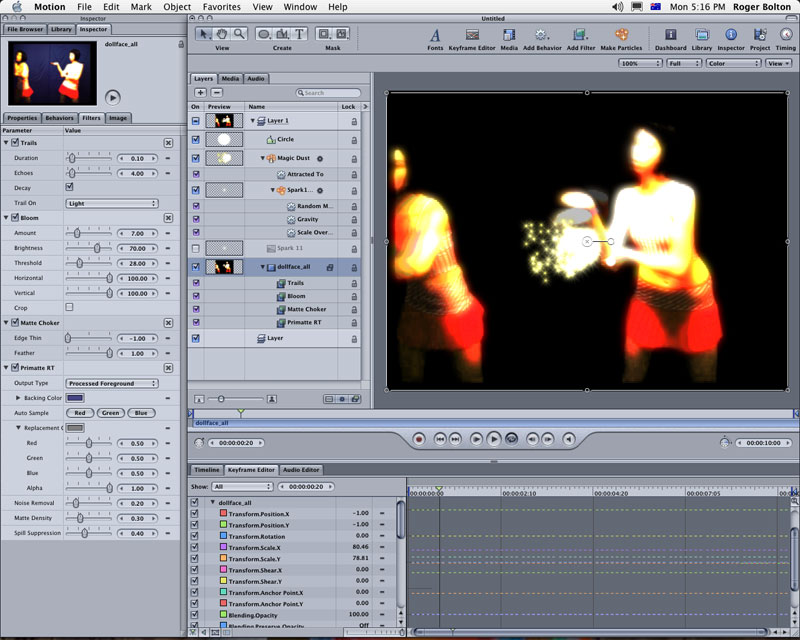Click the Blue auto sample button
The width and height of the screenshot is (800, 640).
coord(141,413)
